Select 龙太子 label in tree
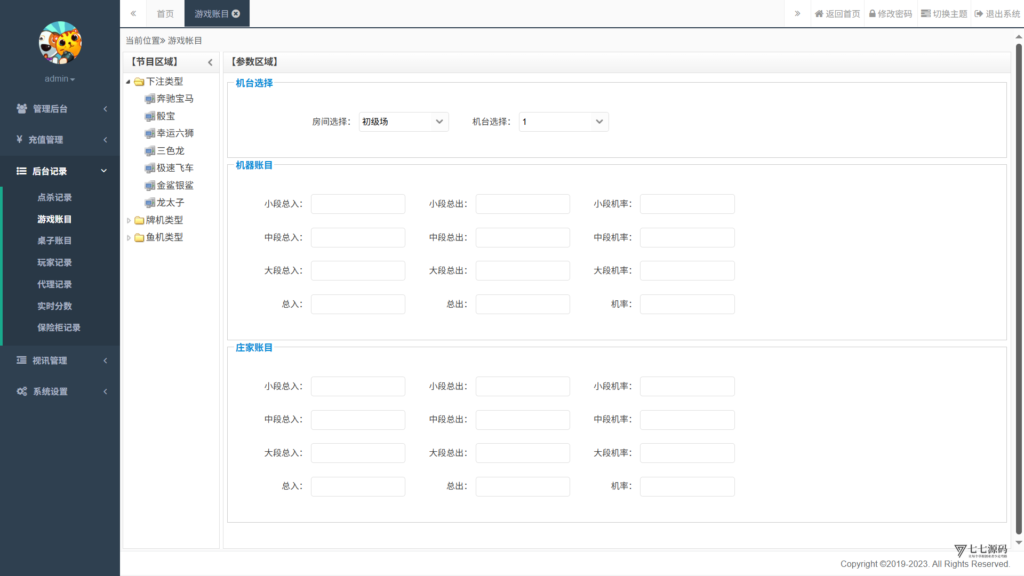Screen dimensions: 1024x576 point(170,202)
